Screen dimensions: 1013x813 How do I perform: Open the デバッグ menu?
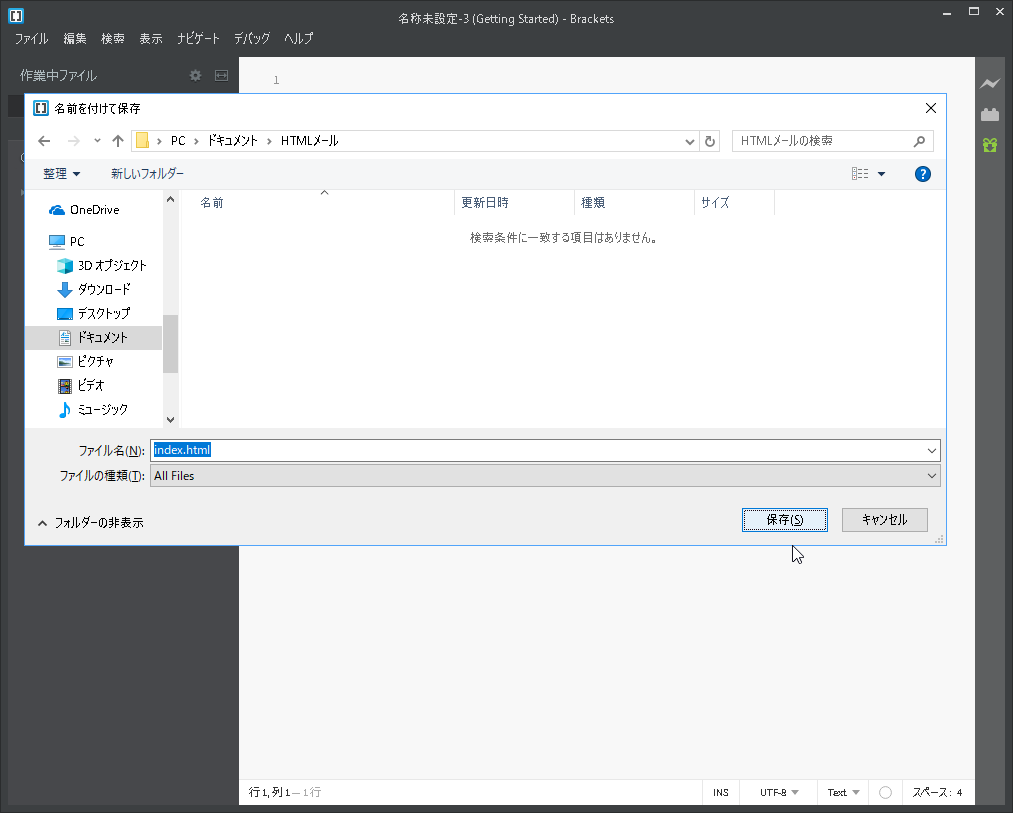click(x=252, y=38)
